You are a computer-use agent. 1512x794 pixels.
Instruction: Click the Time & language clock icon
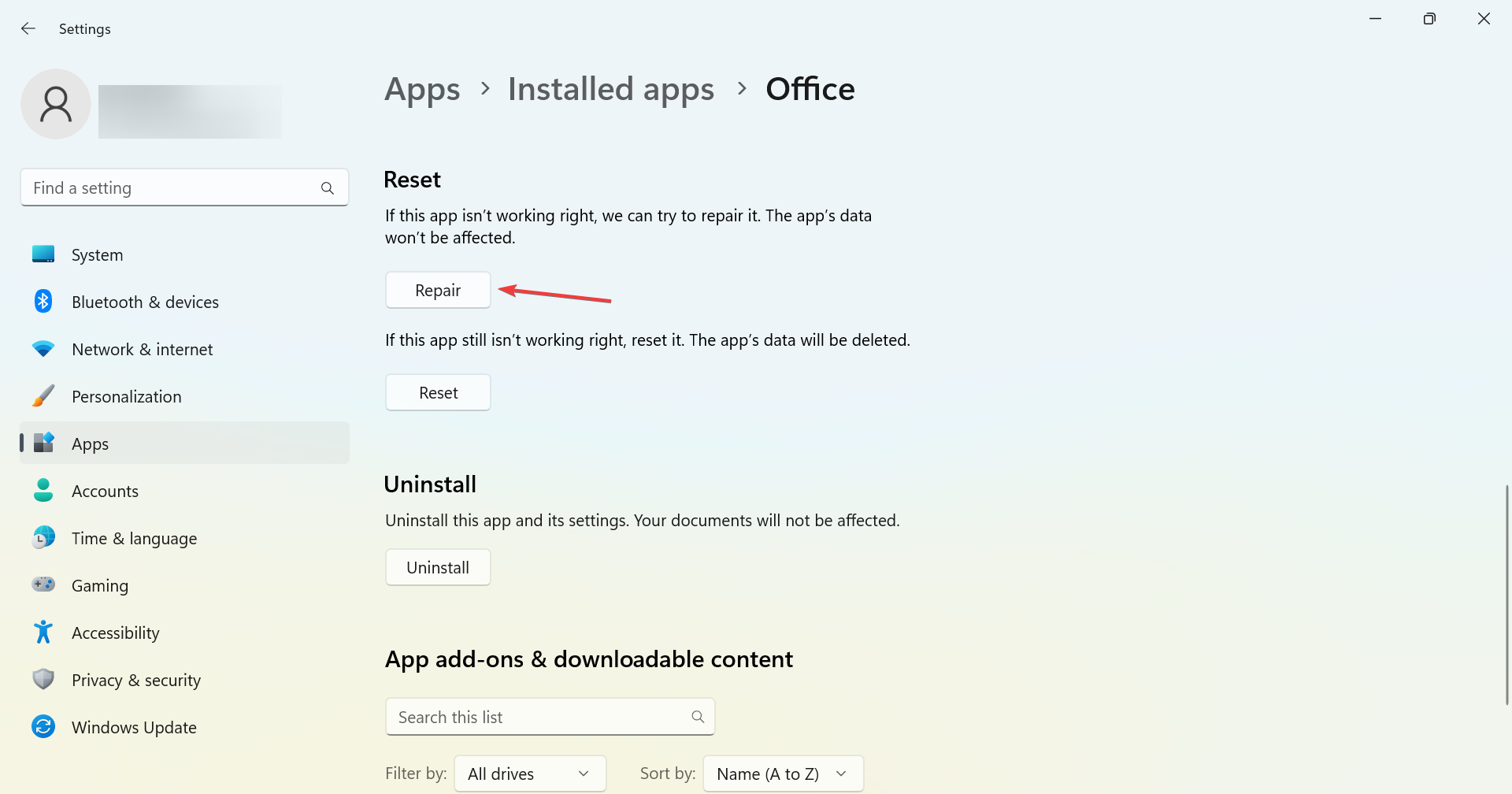pos(43,538)
